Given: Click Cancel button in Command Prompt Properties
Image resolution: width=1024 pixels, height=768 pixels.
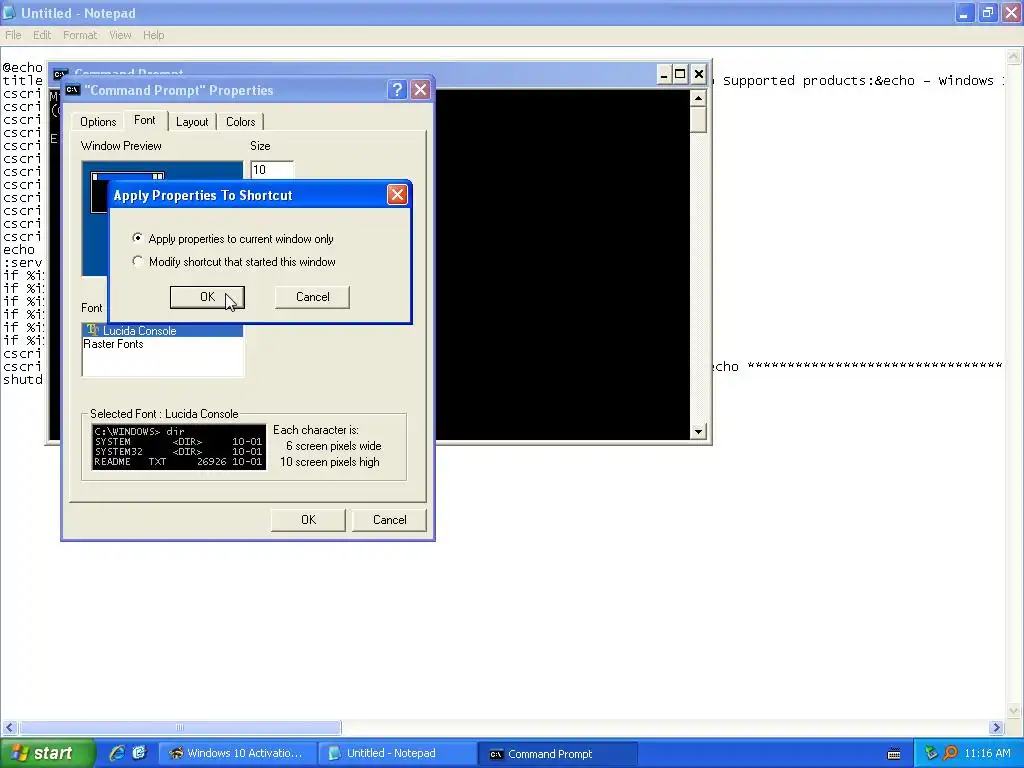Looking at the screenshot, I should click(389, 520).
